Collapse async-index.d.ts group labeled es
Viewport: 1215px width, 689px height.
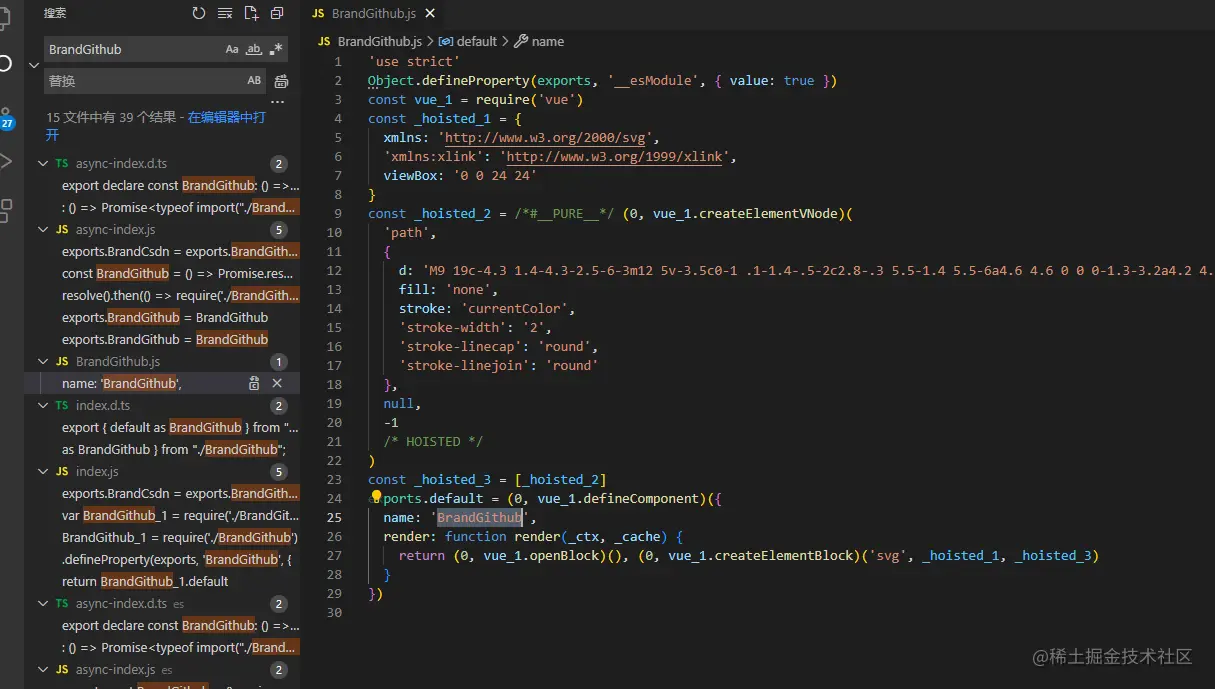[43, 603]
